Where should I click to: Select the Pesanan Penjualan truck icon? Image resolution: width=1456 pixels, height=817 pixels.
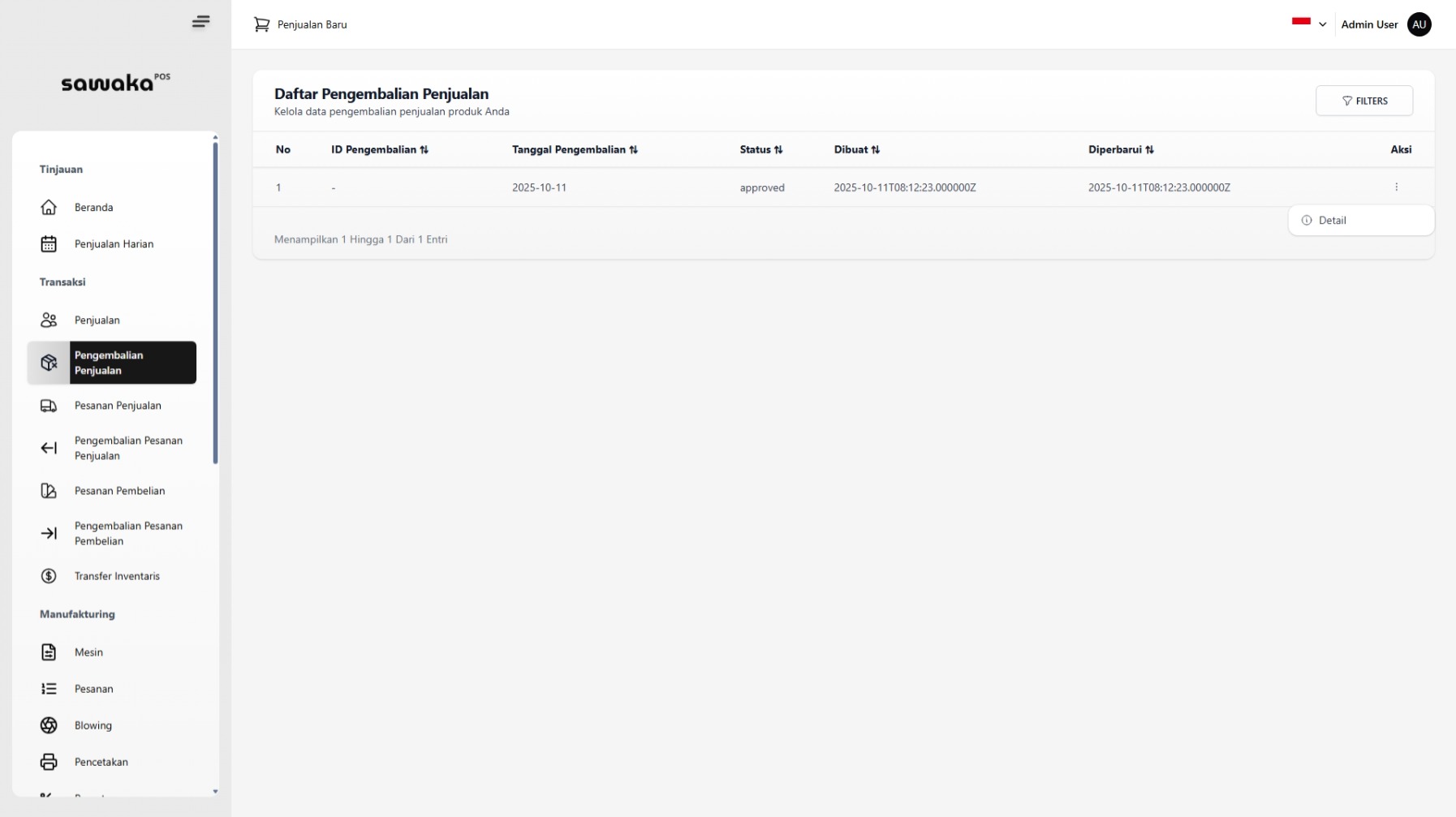(49, 406)
